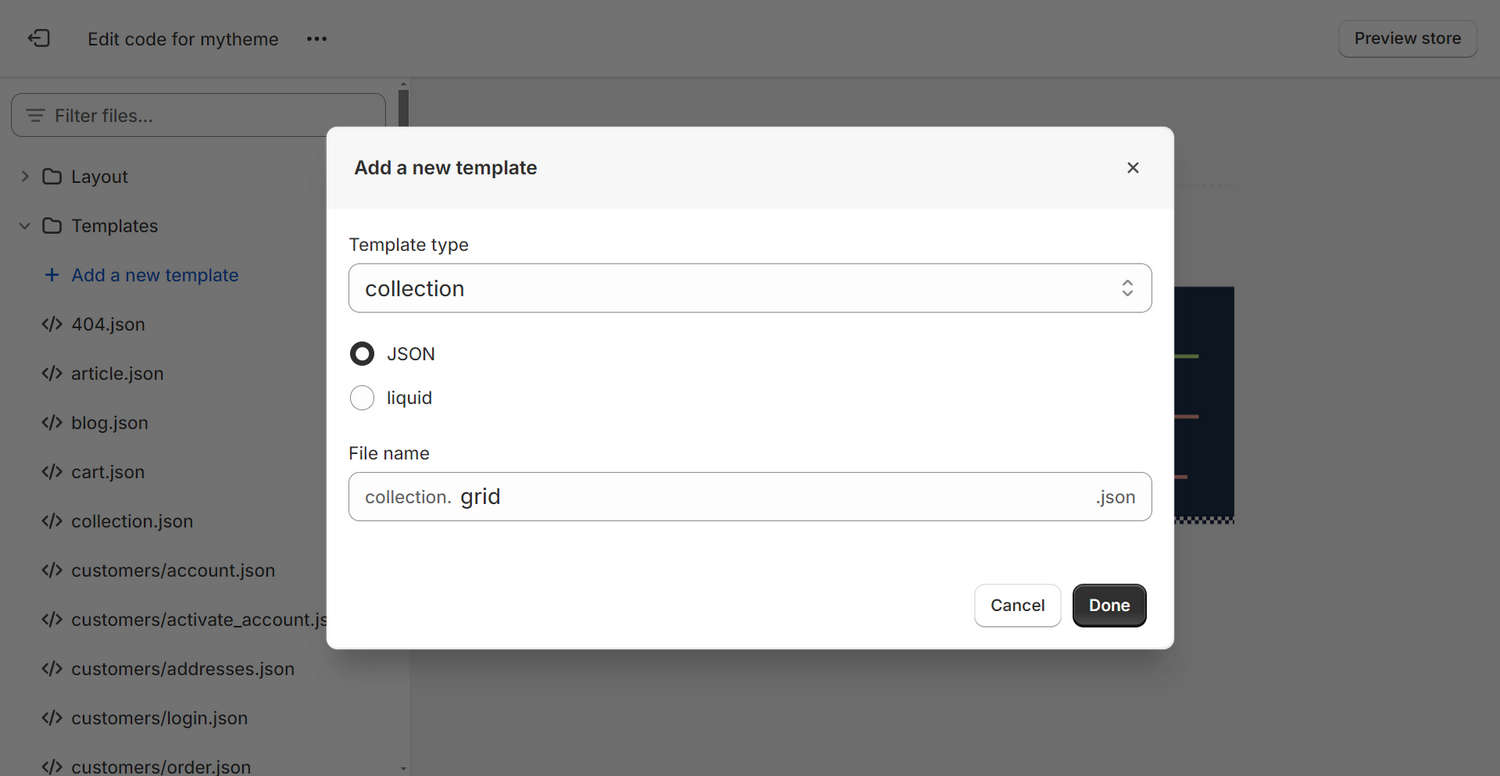This screenshot has height=776, width=1500.
Task: Click the File name field containing grid
Action: (750, 497)
